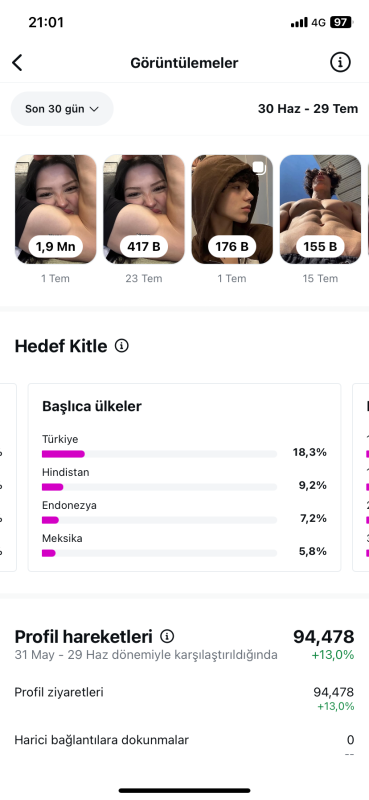Open the Profil ziyaretleri row
Screen dimensions: 369x800
pyautogui.click(x=184, y=698)
